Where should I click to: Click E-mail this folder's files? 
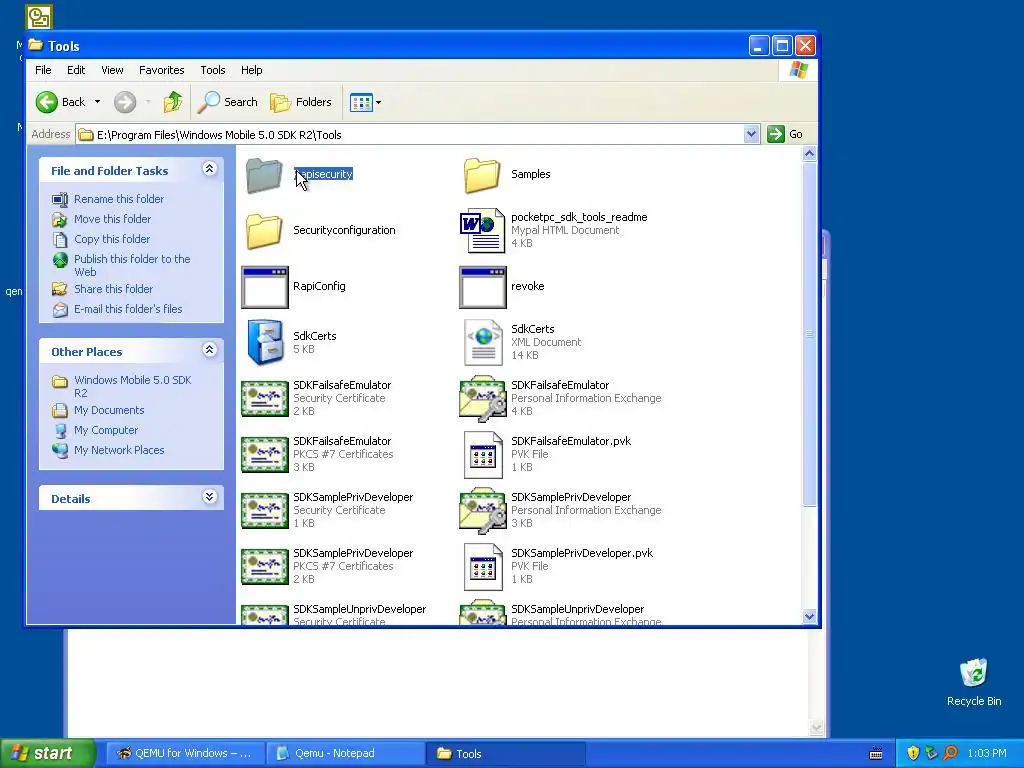point(128,309)
